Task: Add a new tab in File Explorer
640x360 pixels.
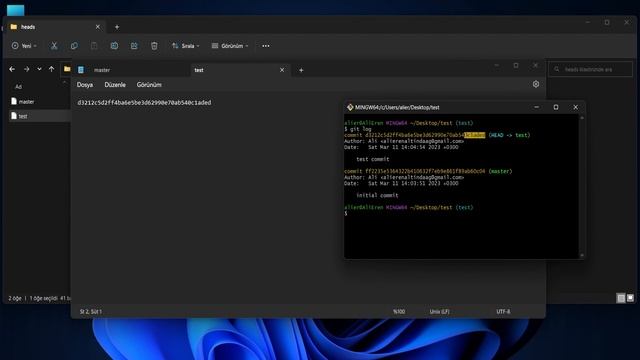Action: point(117,27)
